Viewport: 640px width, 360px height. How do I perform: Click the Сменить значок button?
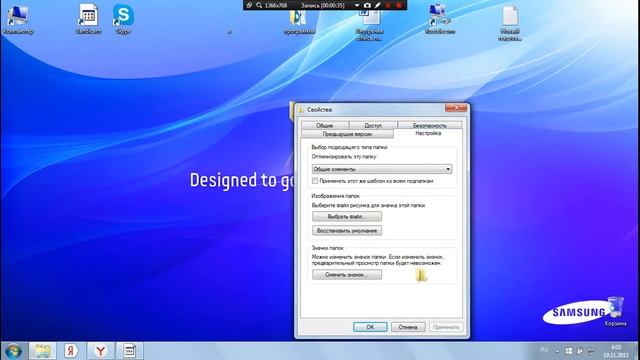pyautogui.click(x=347, y=275)
